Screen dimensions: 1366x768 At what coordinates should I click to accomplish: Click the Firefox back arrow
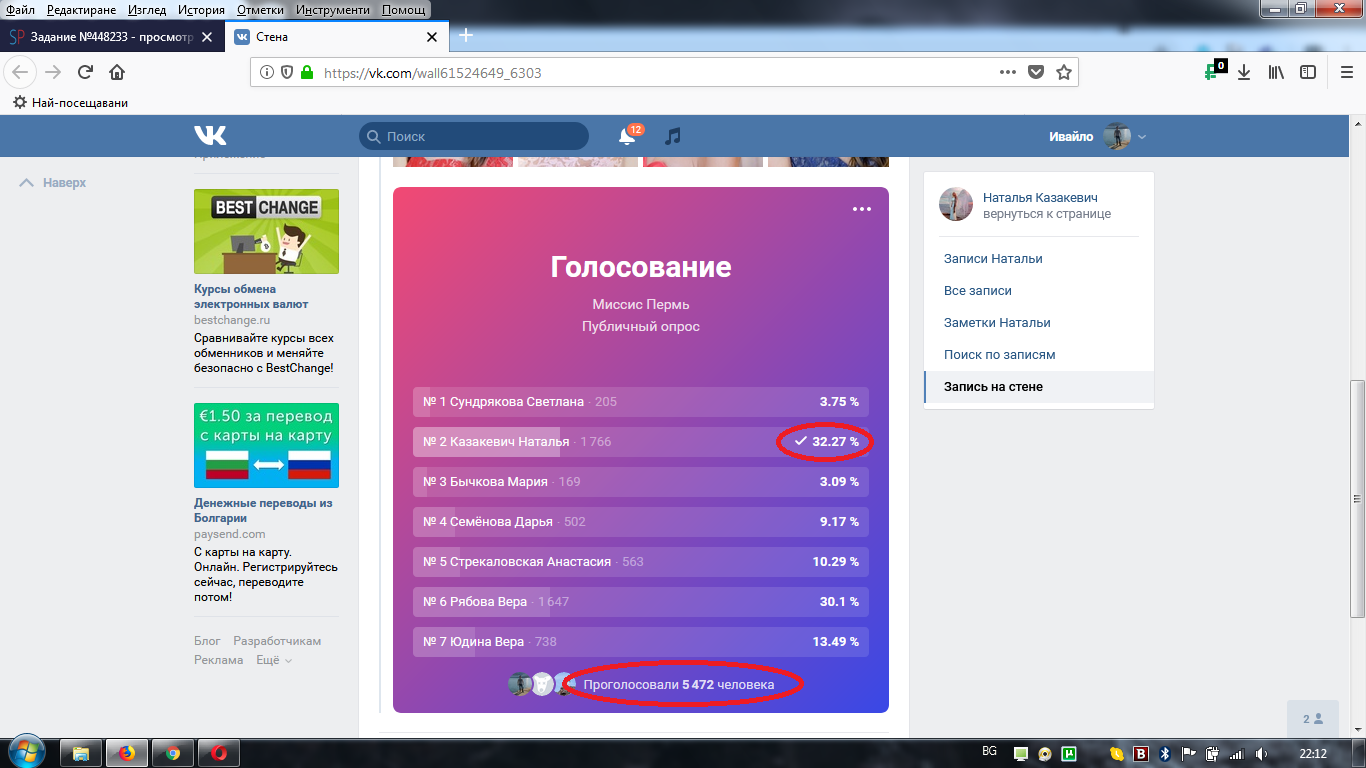coord(21,72)
